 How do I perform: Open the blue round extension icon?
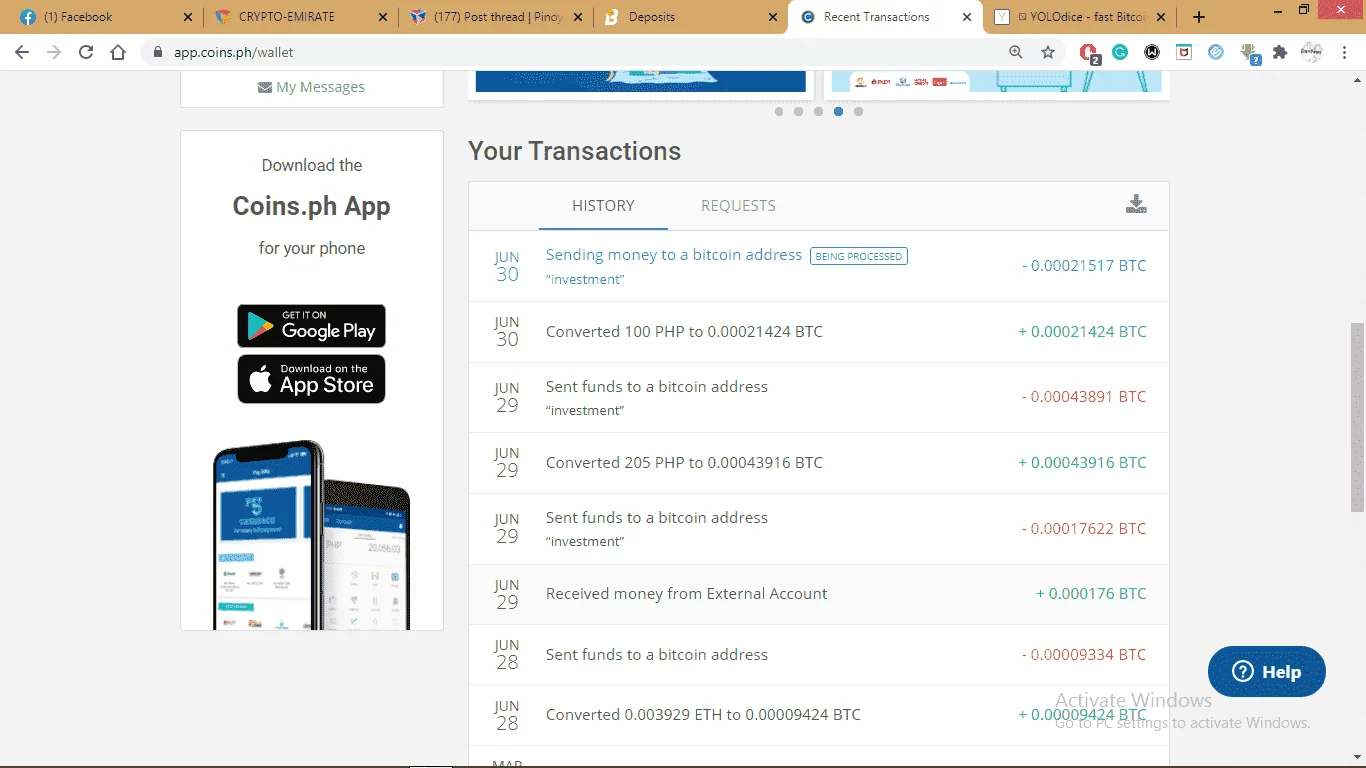pos(1216,53)
